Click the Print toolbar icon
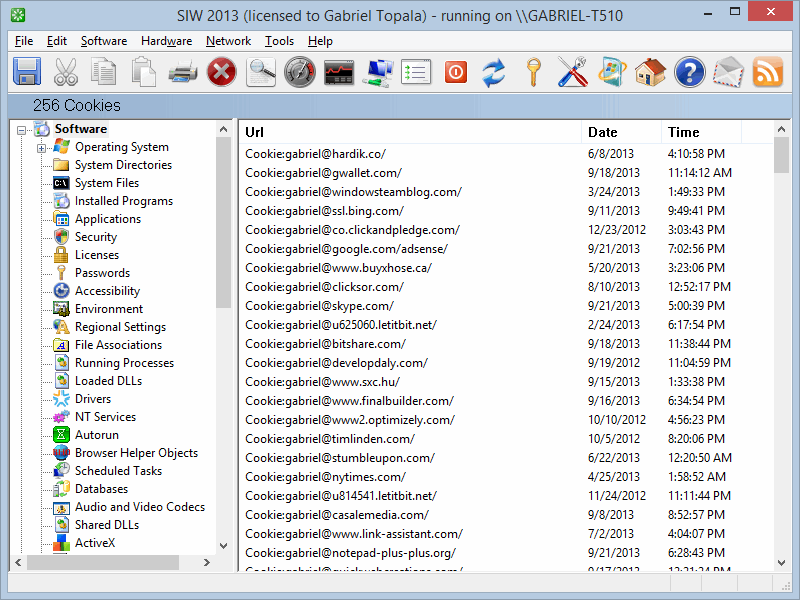Screen dimensions: 800x600 pos(182,72)
